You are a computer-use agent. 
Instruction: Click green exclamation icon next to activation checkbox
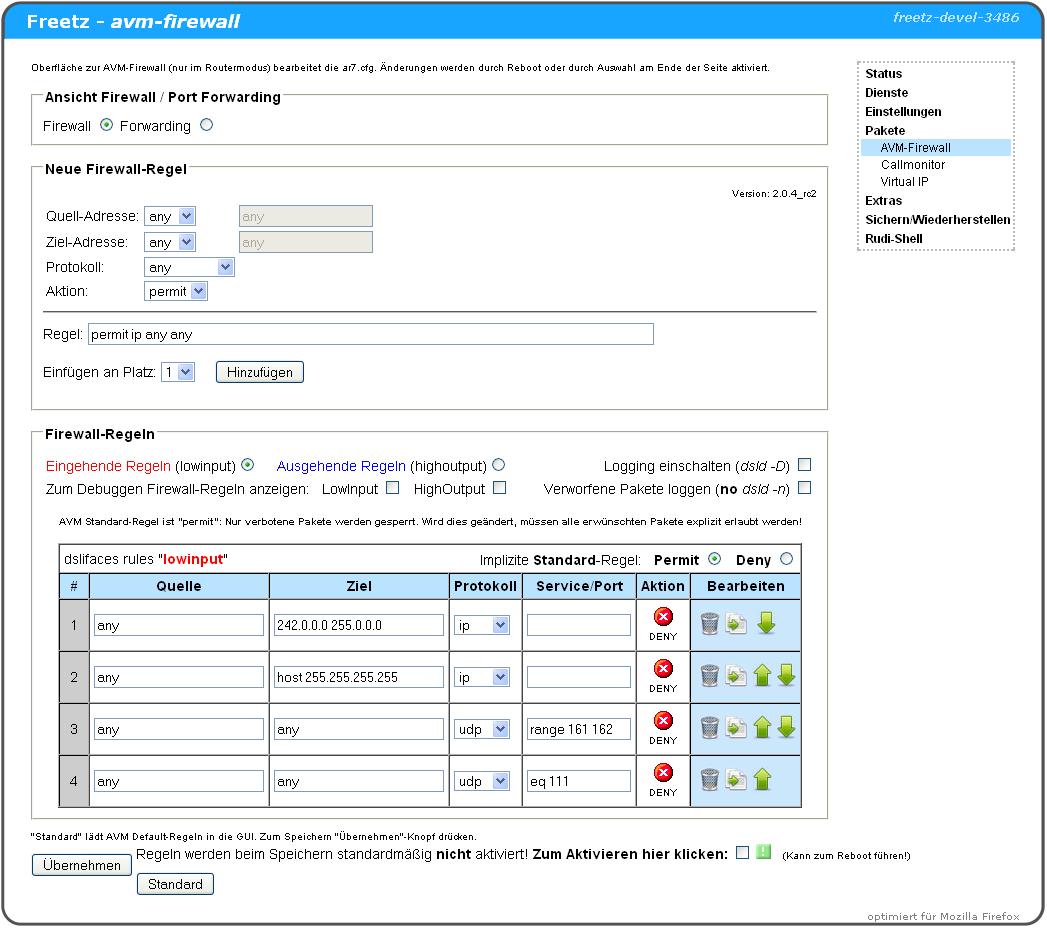coord(764,853)
